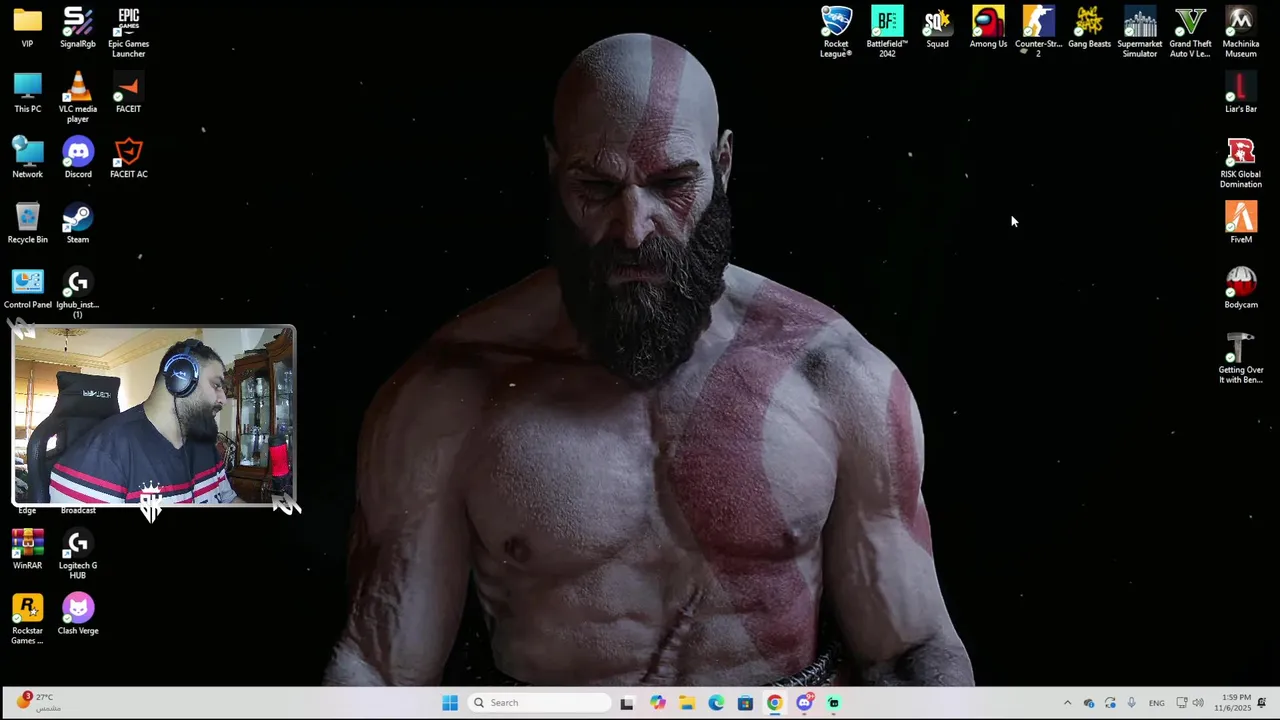Viewport: 1280px width, 720px height.
Task: Open File Explorer from the taskbar
Action: coord(687,703)
